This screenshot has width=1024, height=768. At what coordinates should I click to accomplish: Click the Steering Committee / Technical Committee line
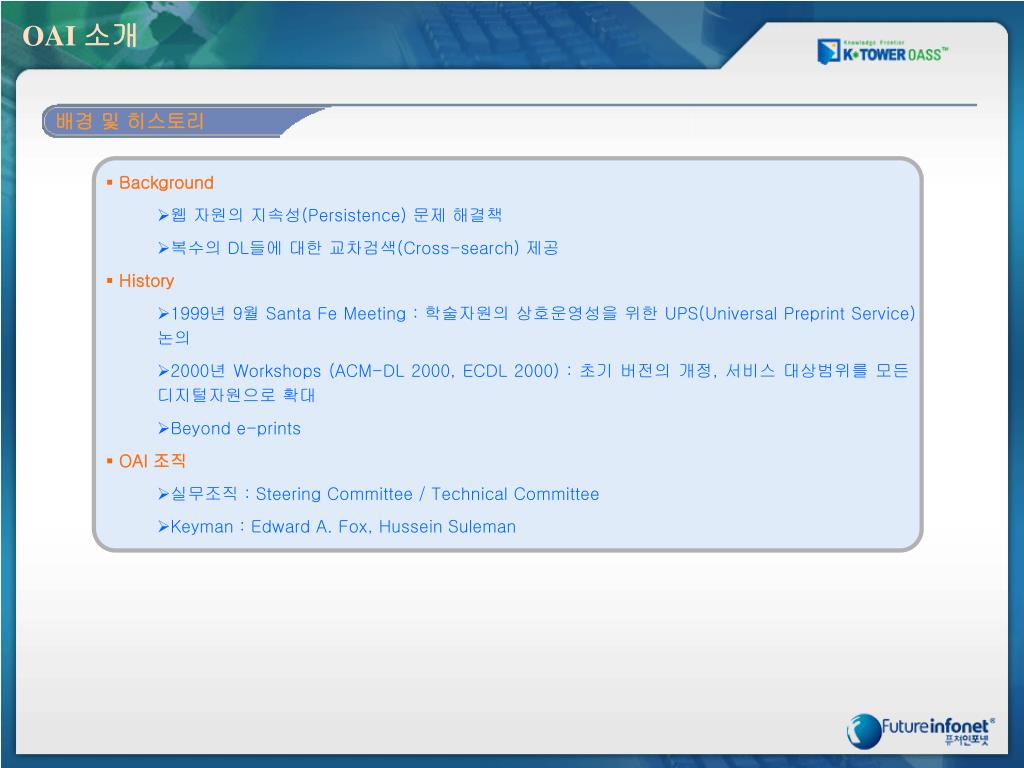(378, 494)
